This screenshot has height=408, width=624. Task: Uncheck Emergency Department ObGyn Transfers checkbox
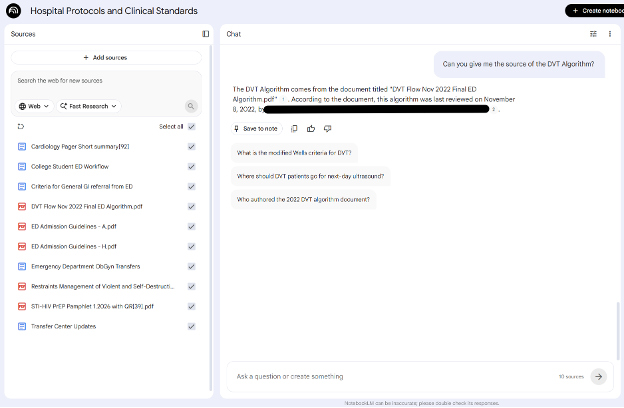(x=191, y=266)
